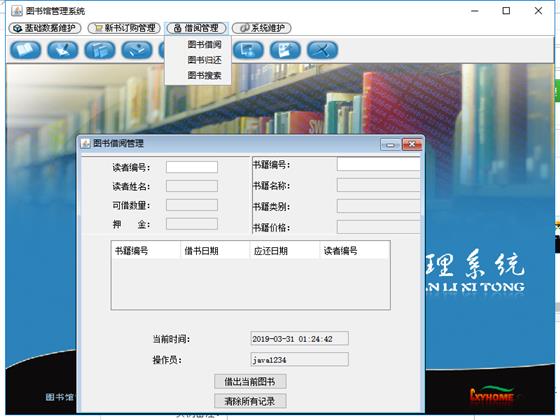Minimize the 图书借阅管理 internal window
This screenshot has width=560, height=420.
(x=390, y=145)
